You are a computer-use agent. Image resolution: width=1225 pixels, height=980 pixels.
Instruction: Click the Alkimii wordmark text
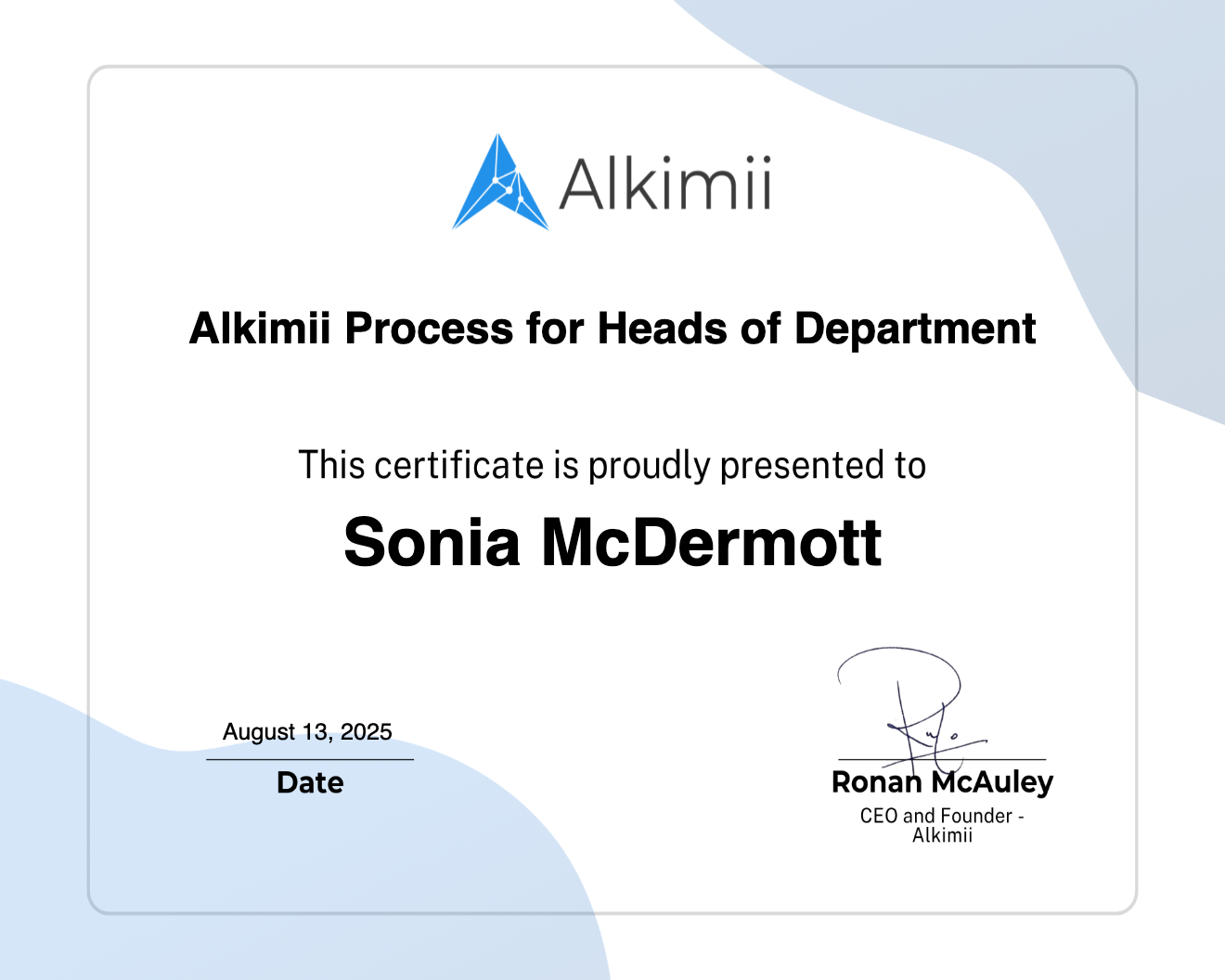point(664,184)
